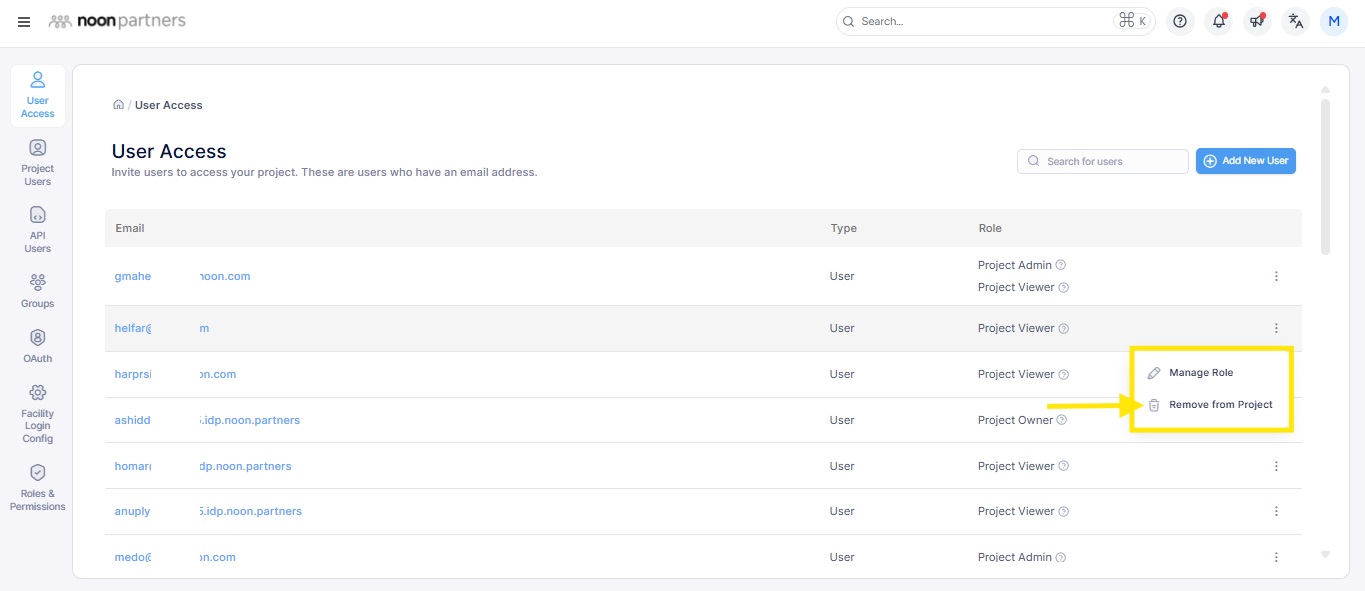Open OAuth settings in sidebar
Image resolution: width=1365 pixels, height=591 pixels.
(x=38, y=346)
